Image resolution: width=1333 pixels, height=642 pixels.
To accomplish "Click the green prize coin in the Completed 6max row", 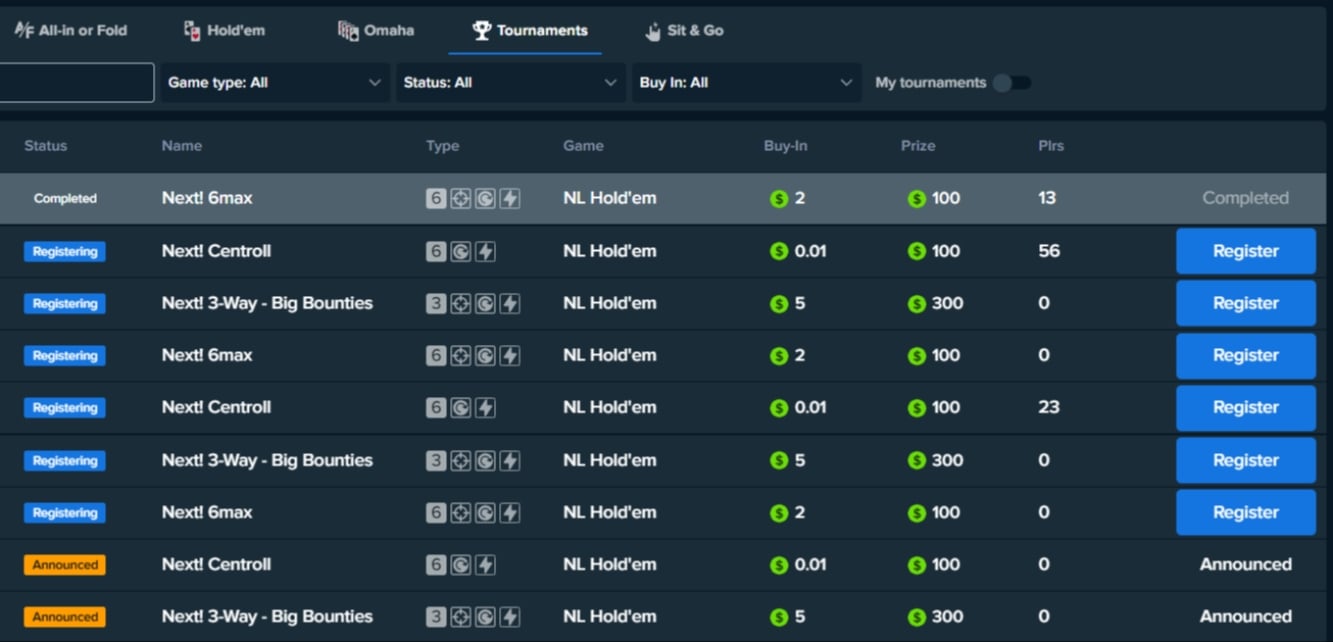I will (x=916, y=199).
